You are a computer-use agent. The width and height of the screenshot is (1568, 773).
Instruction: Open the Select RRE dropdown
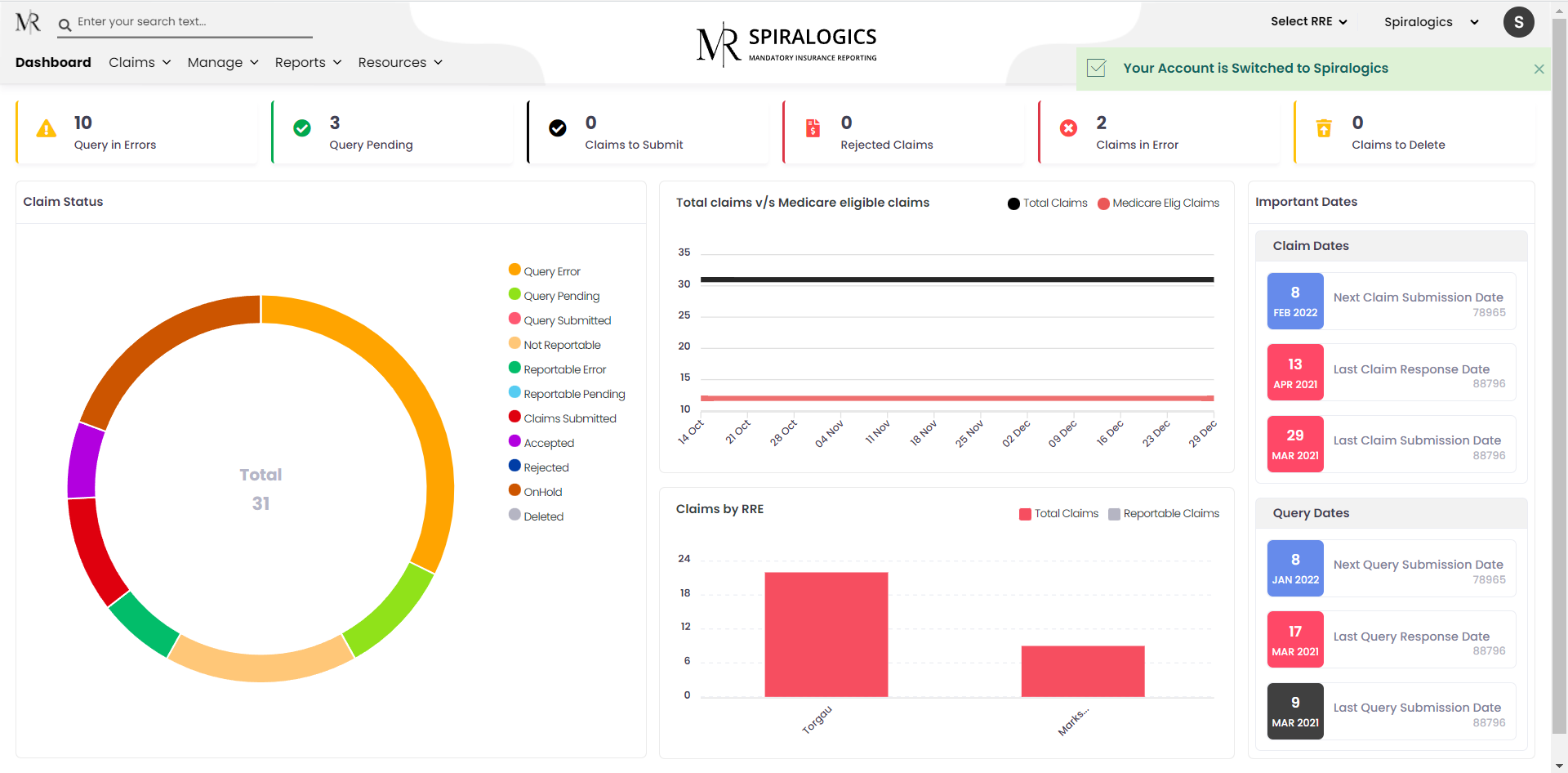[1308, 22]
